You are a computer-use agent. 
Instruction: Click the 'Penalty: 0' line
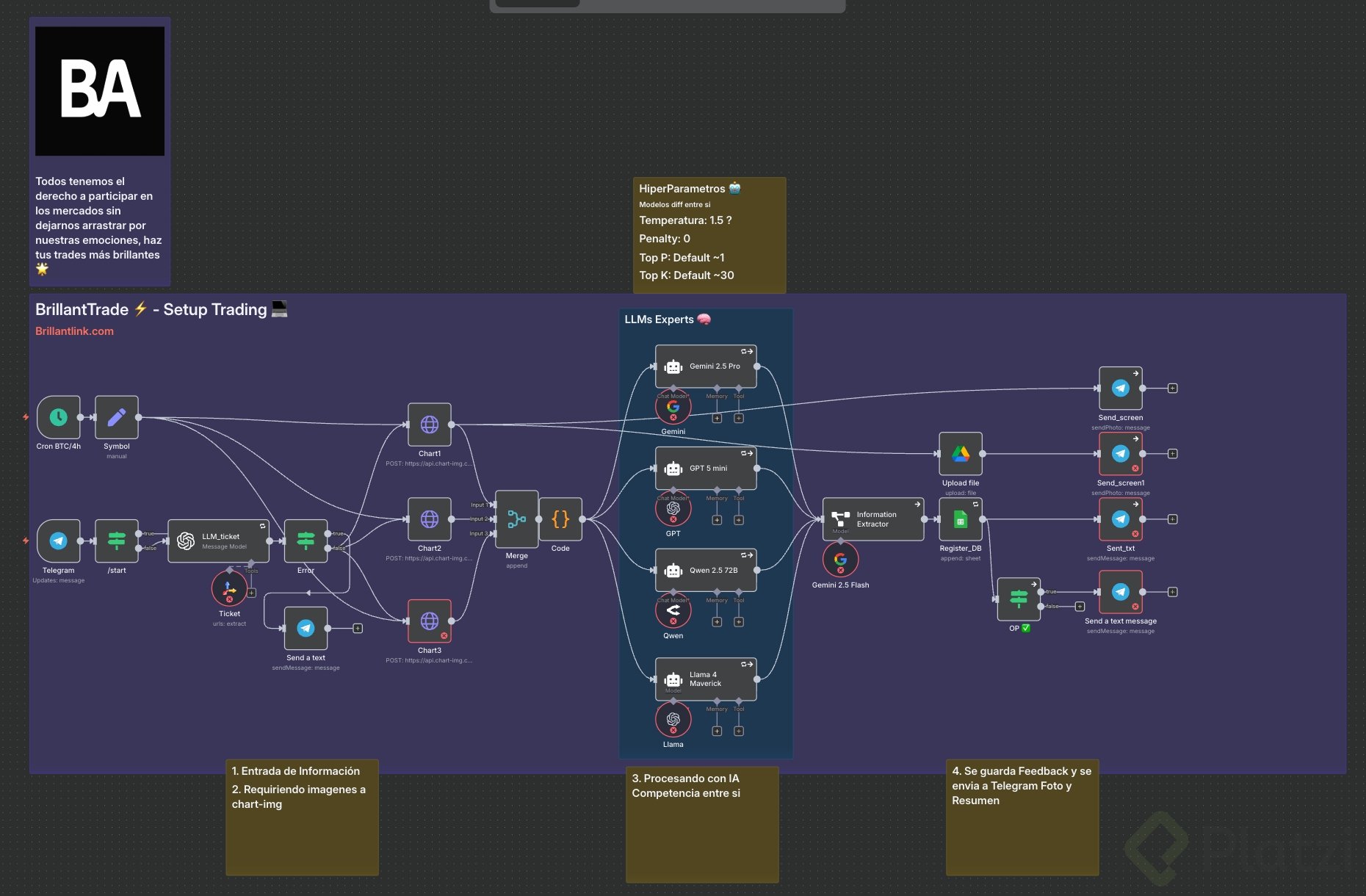665,239
